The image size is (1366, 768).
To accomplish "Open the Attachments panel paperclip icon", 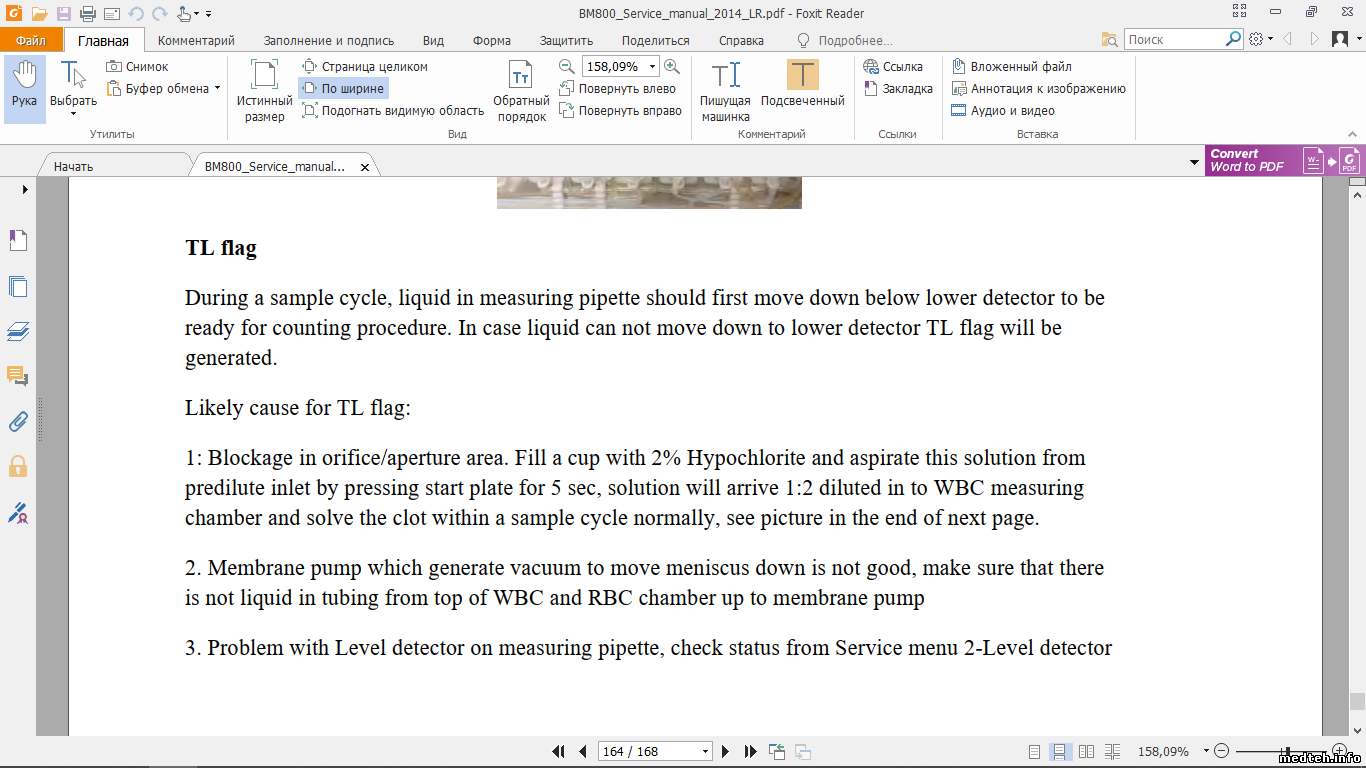I will (17, 421).
